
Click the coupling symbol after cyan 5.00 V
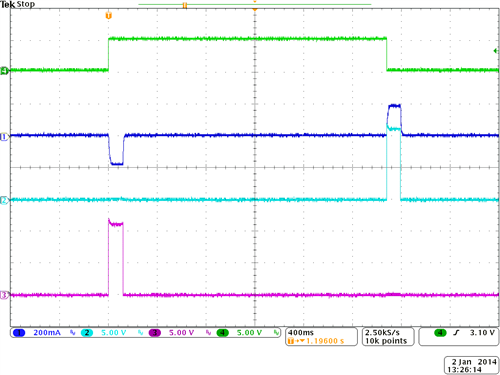[140, 333]
